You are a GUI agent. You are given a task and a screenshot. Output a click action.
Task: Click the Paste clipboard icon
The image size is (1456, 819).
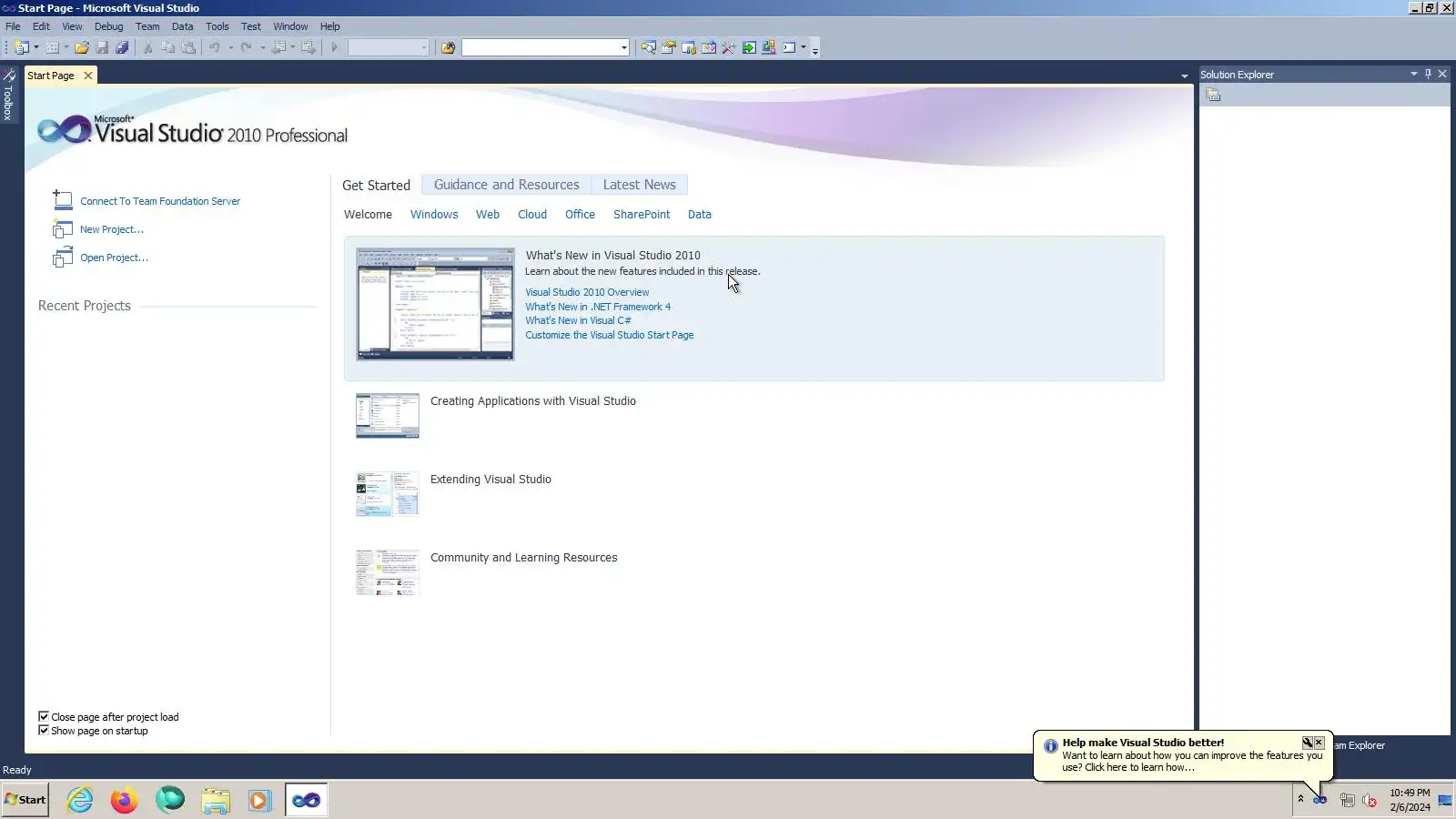coord(188,47)
